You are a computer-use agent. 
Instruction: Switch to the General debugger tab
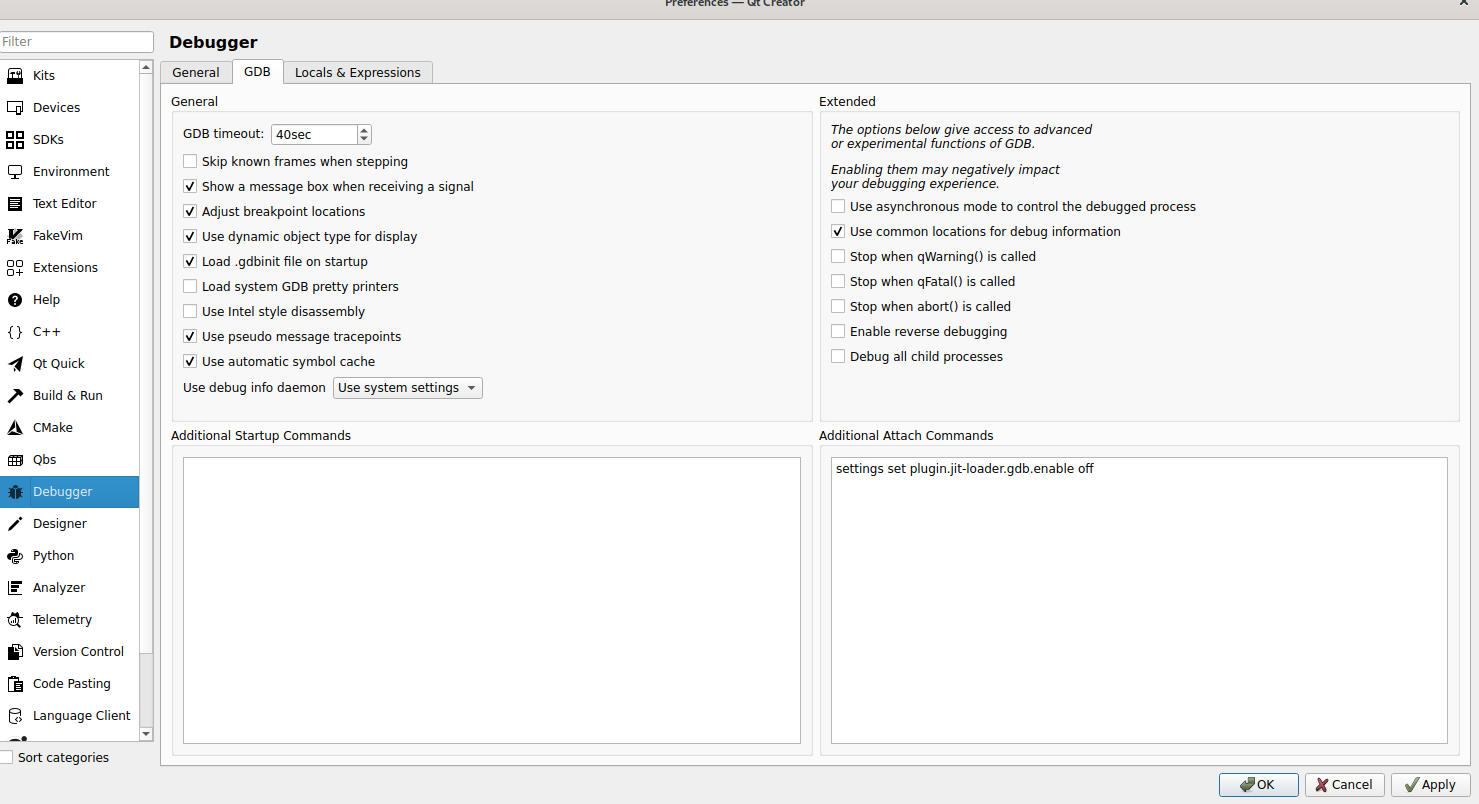[x=196, y=73]
